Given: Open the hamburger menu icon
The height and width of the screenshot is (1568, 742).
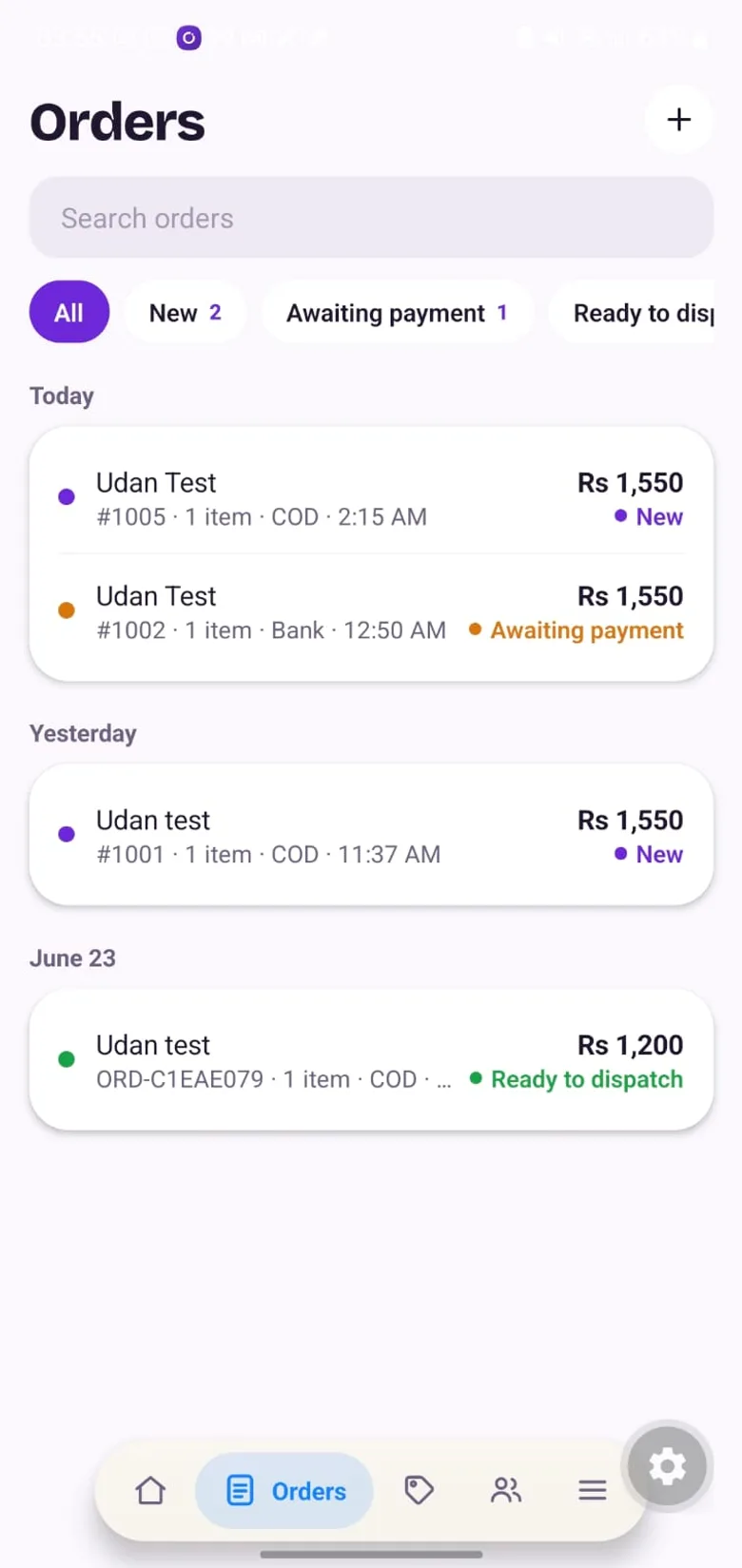Looking at the screenshot, I should tap(593, 1490).
